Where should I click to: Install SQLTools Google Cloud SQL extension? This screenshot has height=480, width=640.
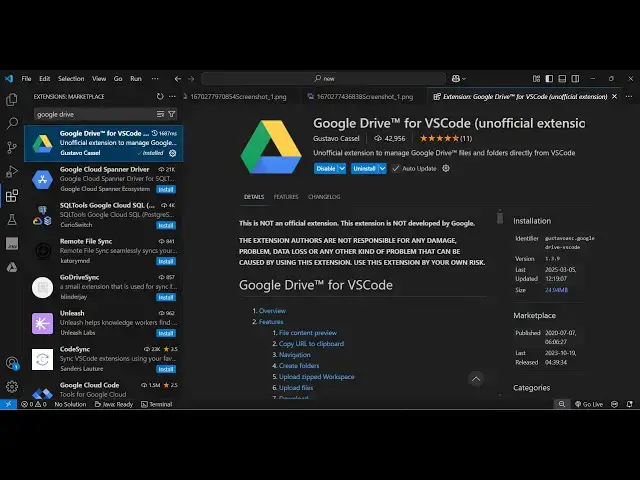(166, 225)
